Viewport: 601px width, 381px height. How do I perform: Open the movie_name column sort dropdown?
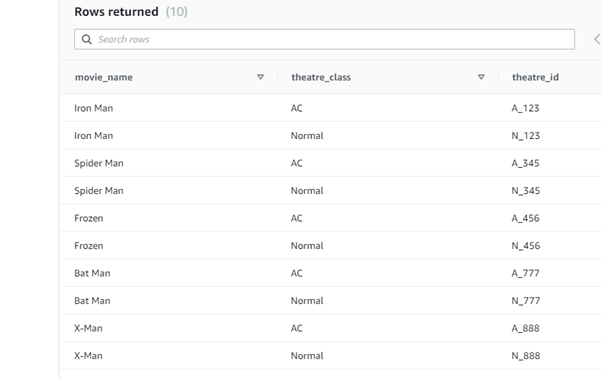[x=260, y=77]
